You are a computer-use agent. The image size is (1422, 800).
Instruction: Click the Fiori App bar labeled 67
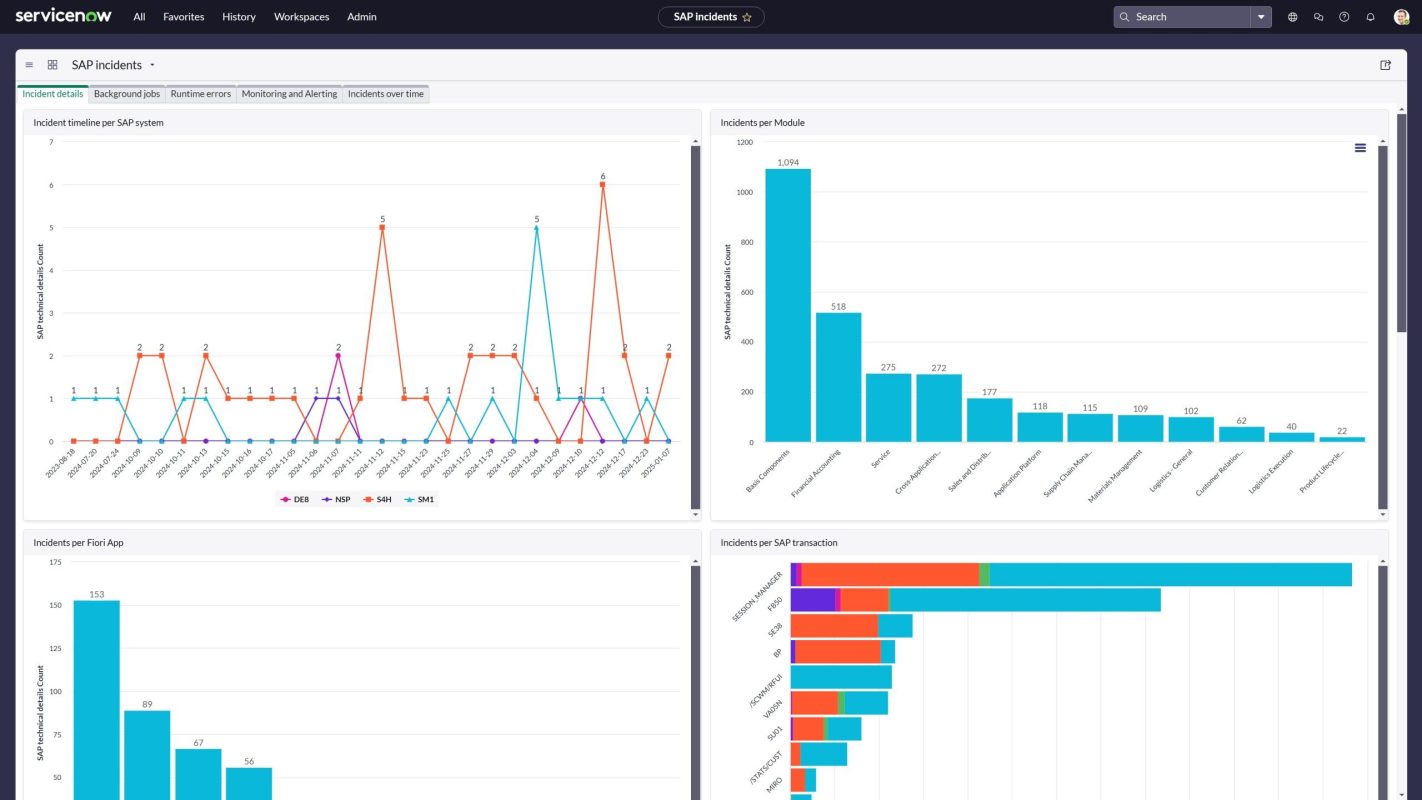click(x=198, y=774)
